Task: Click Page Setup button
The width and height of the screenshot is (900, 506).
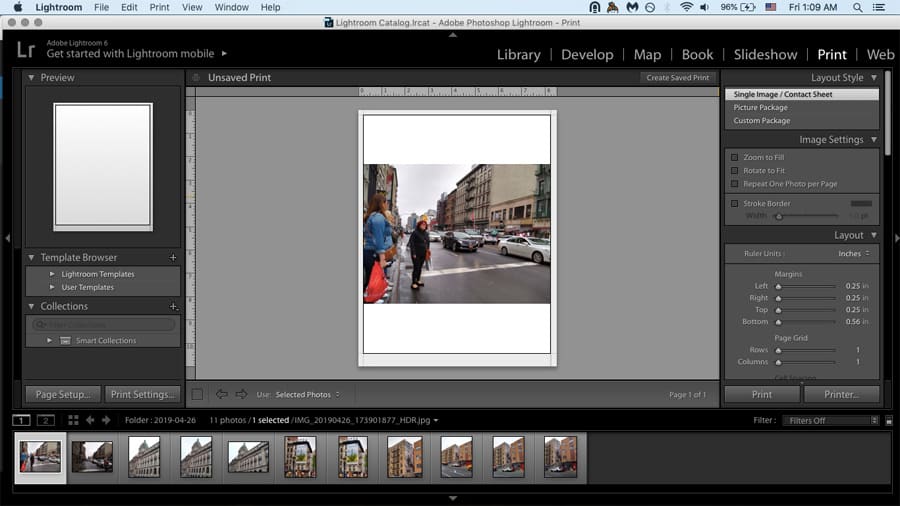Action: tap(63, 394)
